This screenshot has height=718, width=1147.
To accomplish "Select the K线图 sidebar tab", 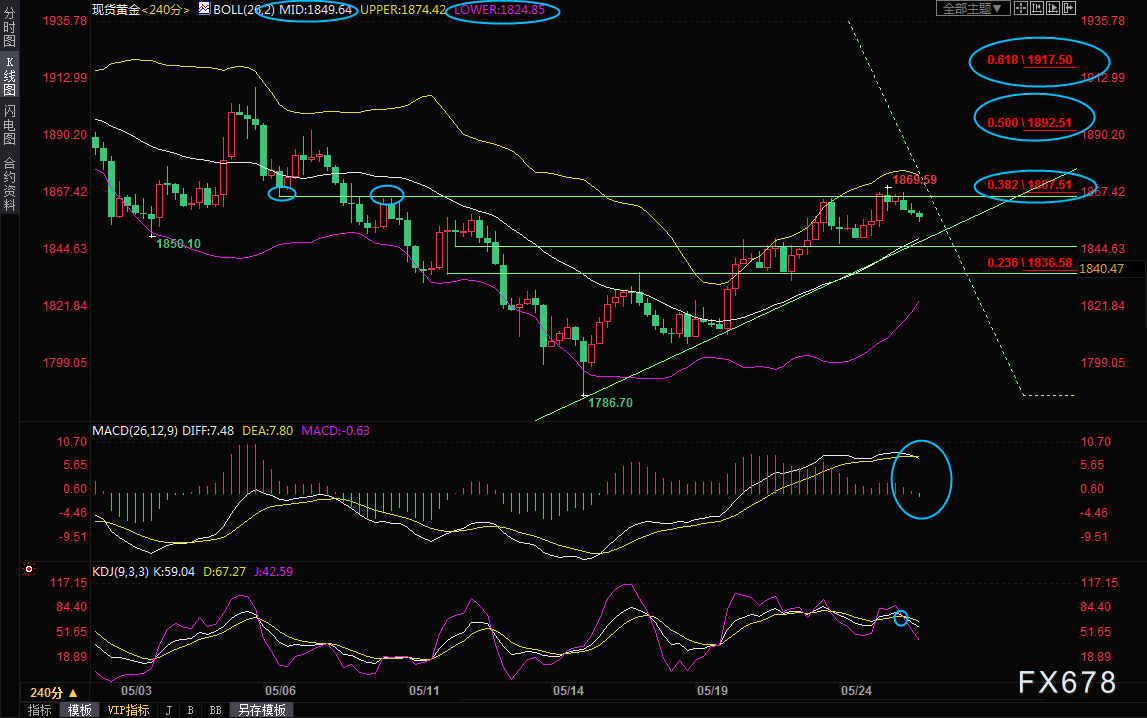I will point(10,75).
